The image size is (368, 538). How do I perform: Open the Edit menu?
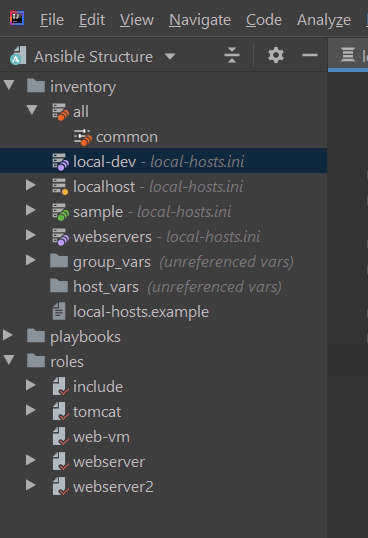click(92, 20)
